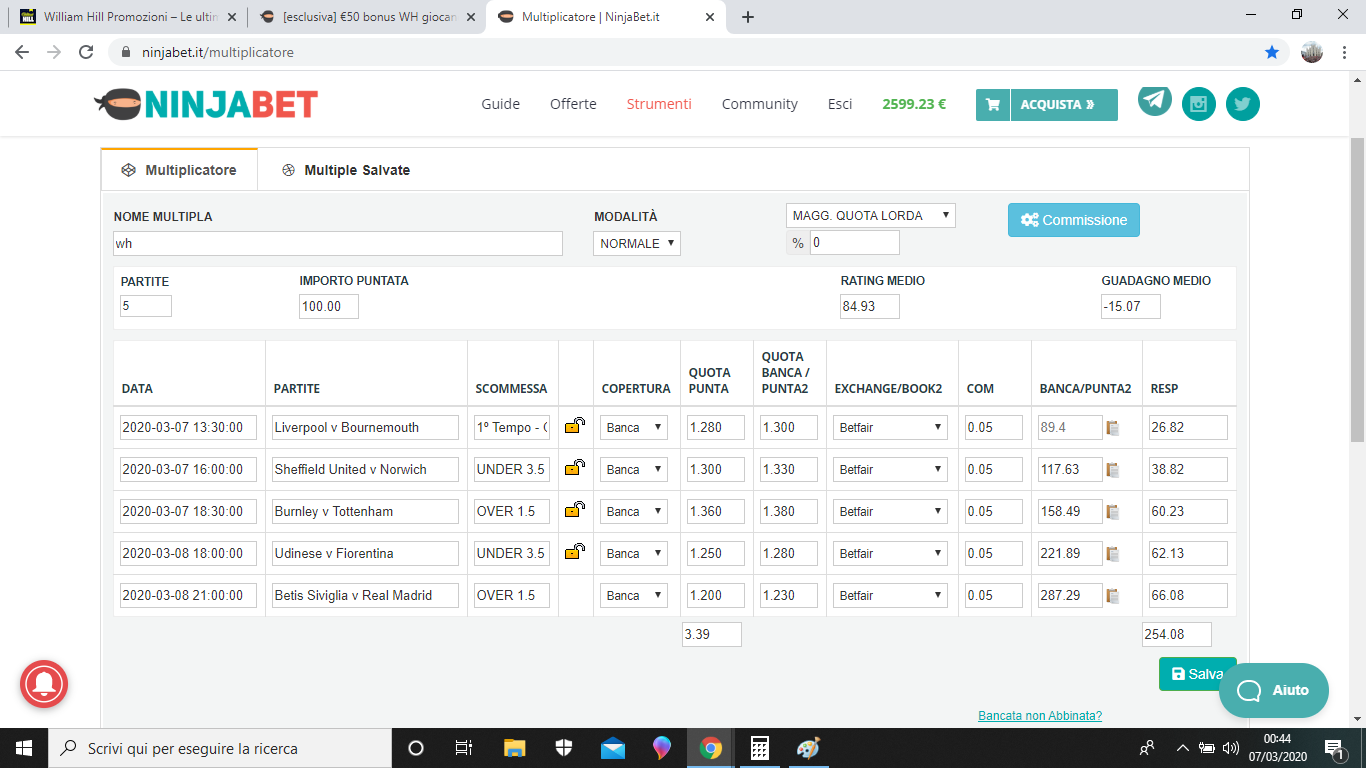Focus the Udinese v Fiorentina match field
Image resolution: width=1366 pixels, height=768 pixels.
(365, 553)
